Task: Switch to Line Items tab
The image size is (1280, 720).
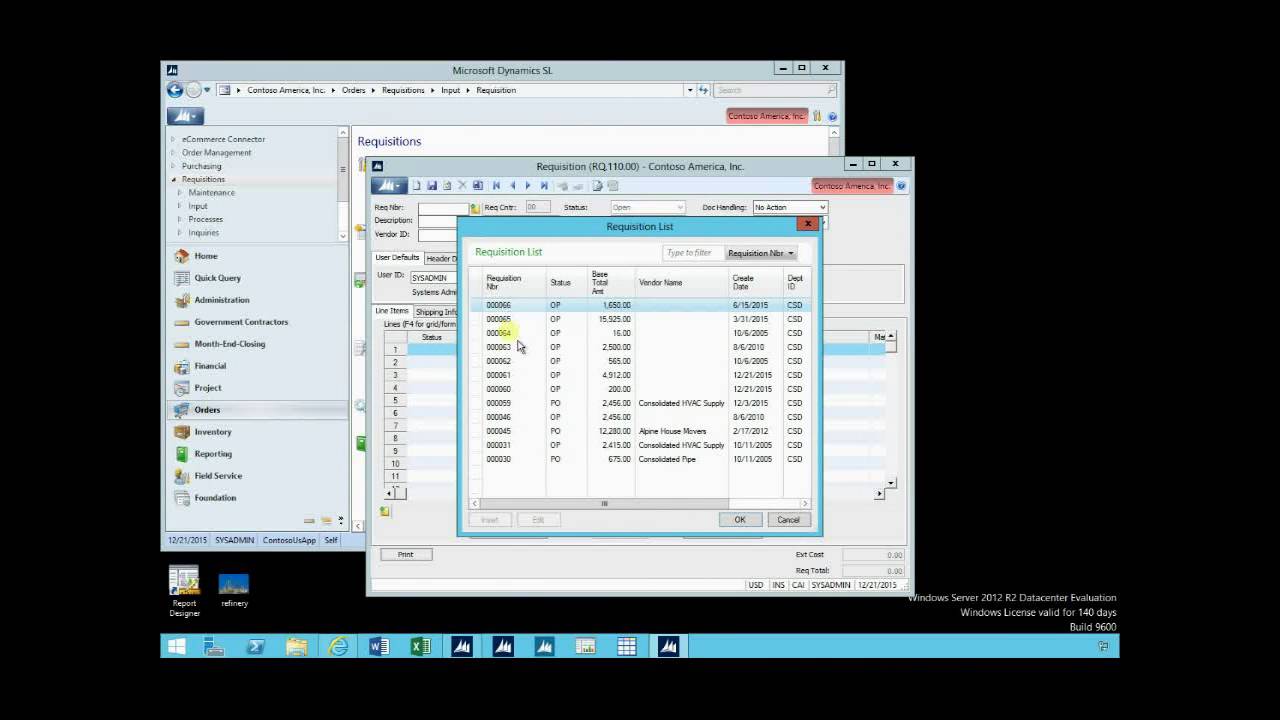Action: 391,311
